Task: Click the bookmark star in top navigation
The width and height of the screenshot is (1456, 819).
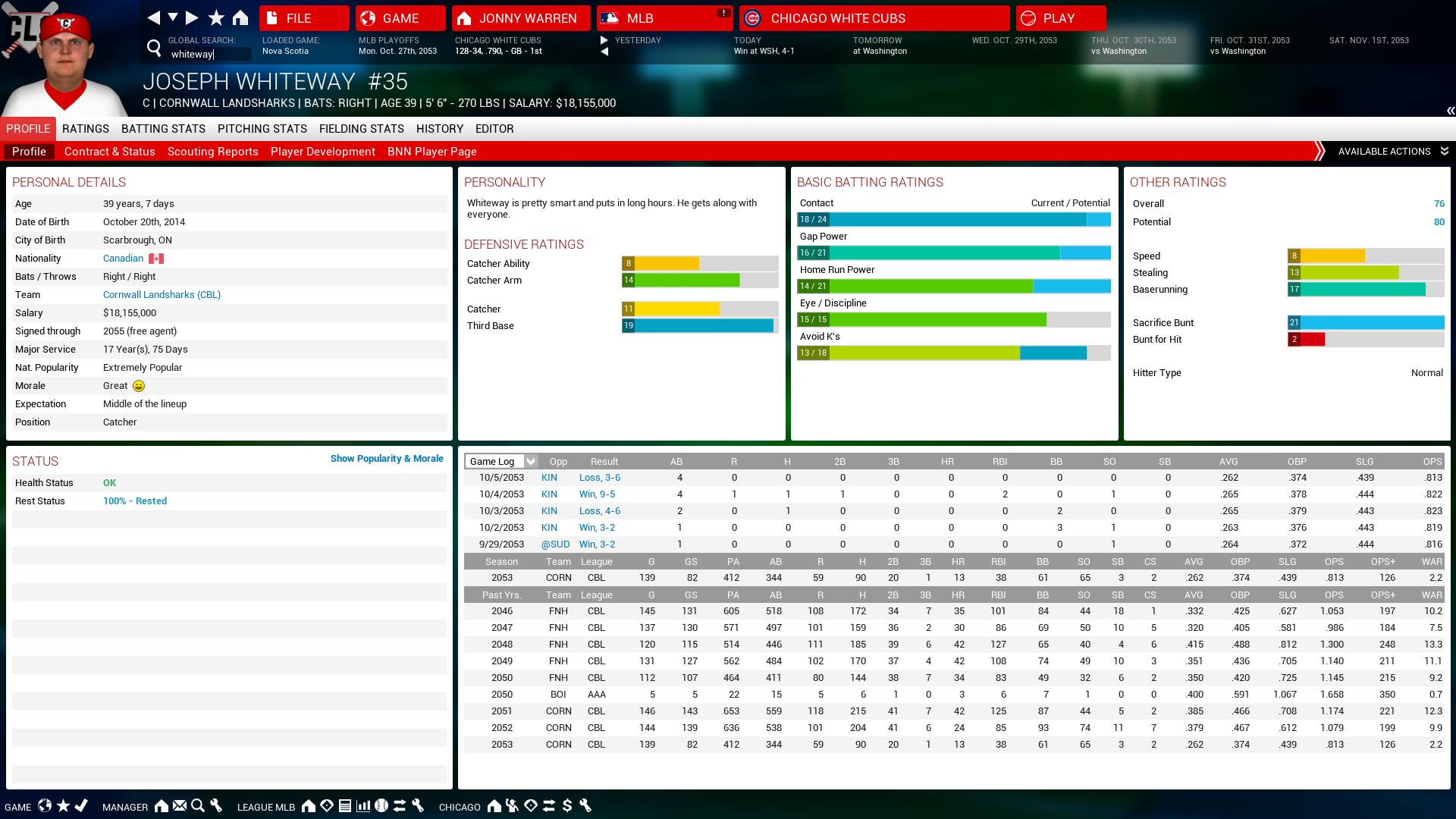Action: click(216, 18)
